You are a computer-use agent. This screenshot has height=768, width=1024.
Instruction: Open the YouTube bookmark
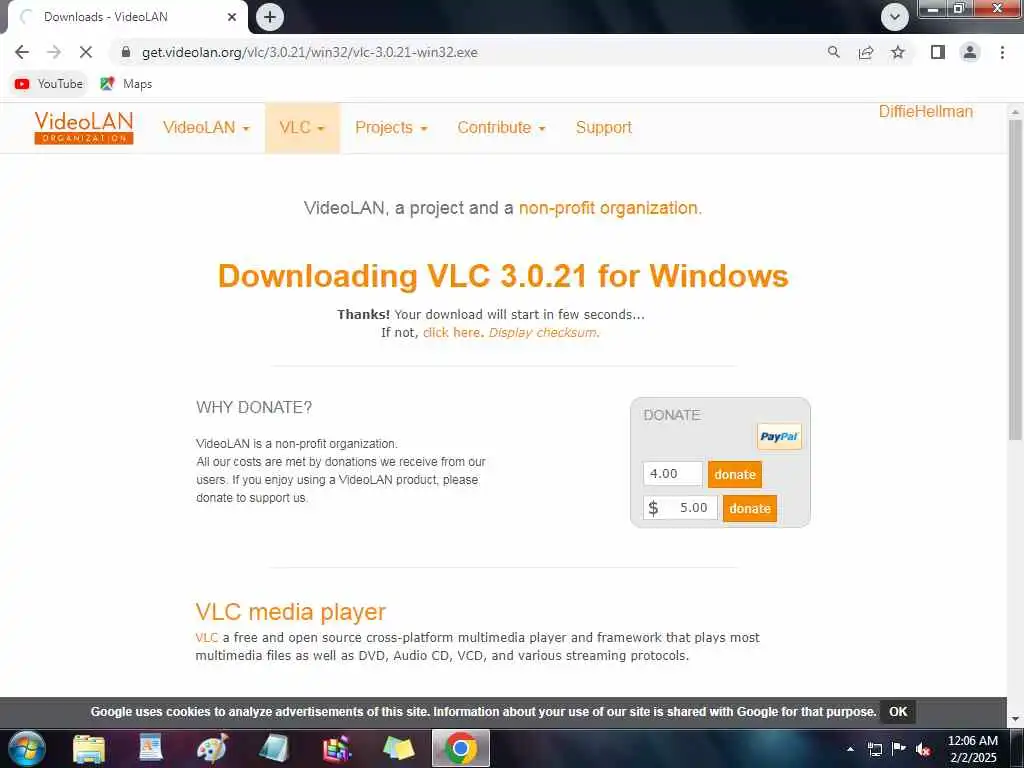point(49,84)
